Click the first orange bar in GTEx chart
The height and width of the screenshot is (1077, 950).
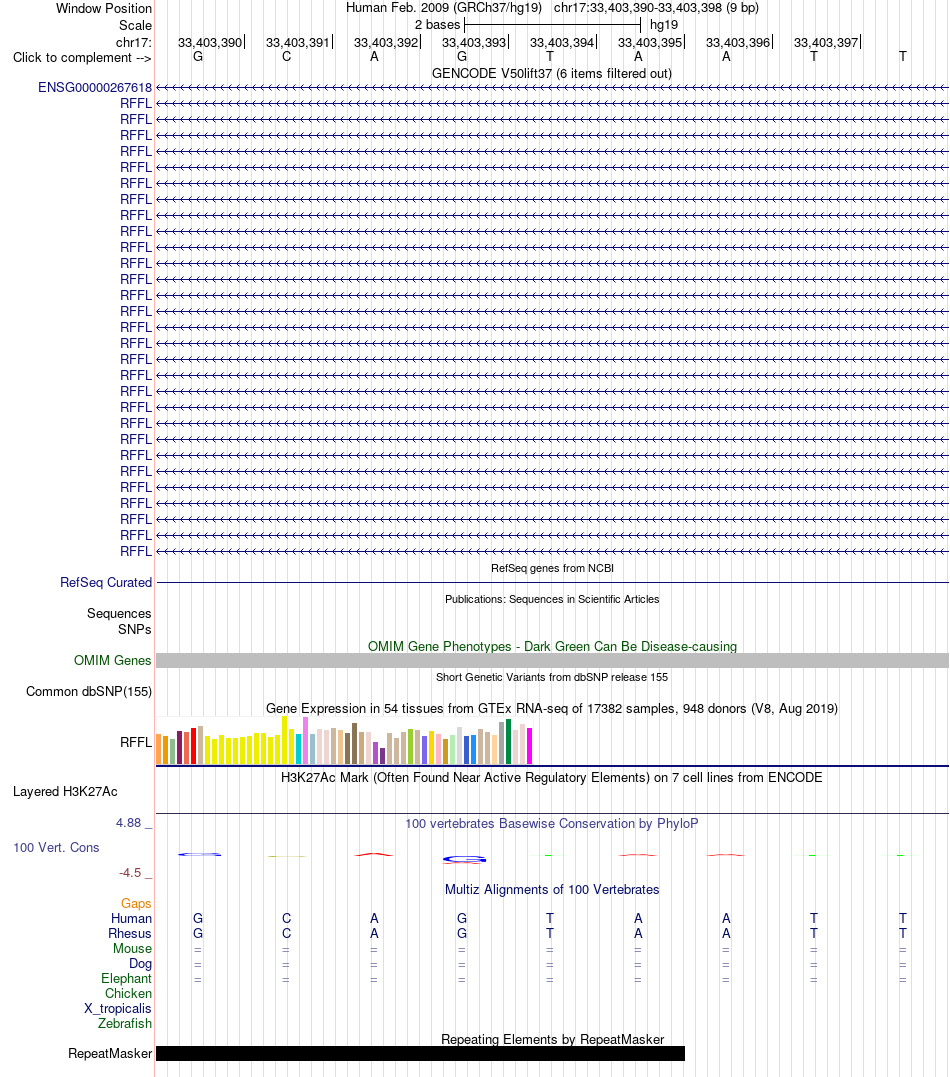click(x=159, y=749)
